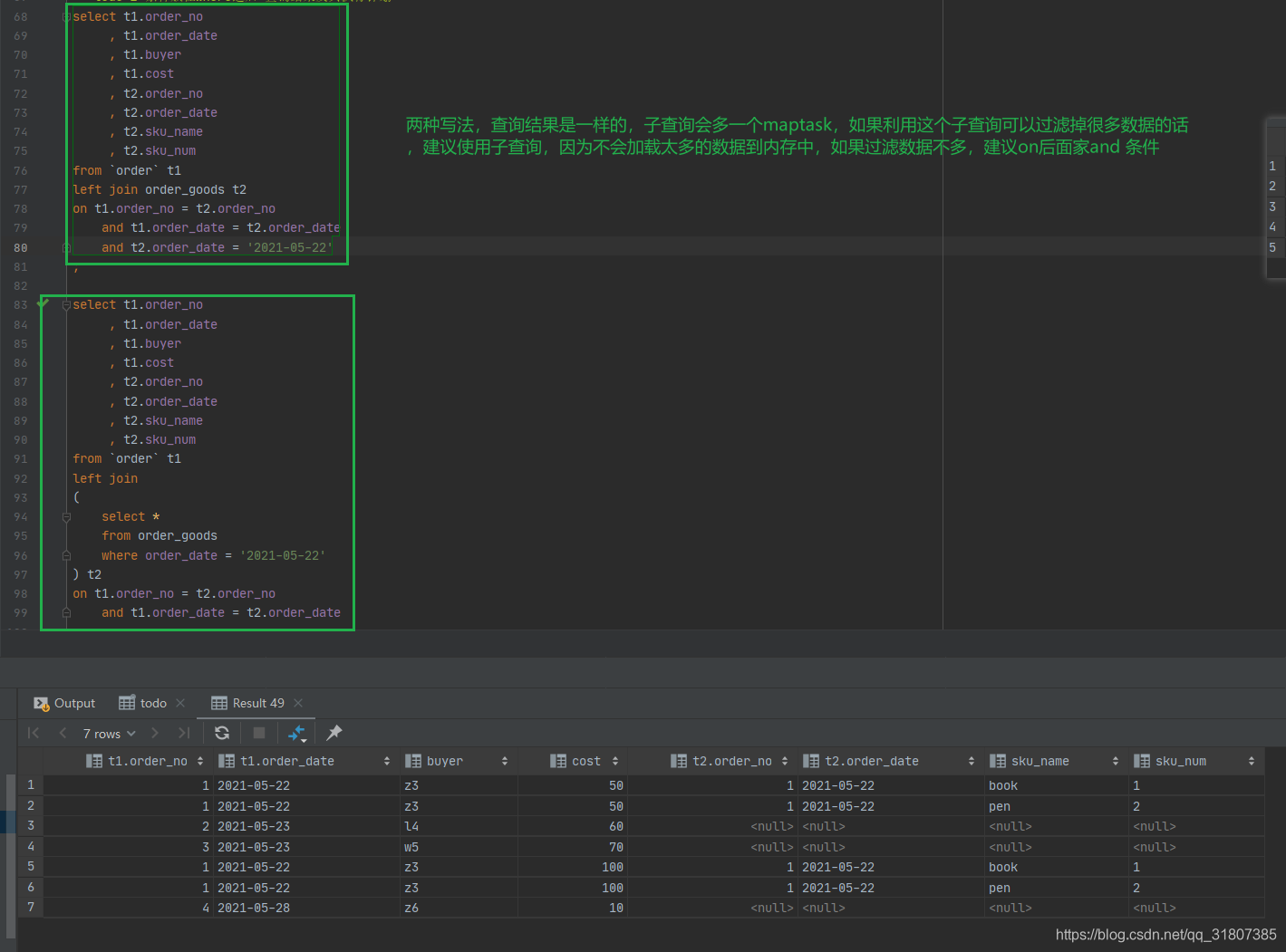Click the order date cell '2021-05-28'
This screenshot has width=1286, height=952.
coord(306,908)
